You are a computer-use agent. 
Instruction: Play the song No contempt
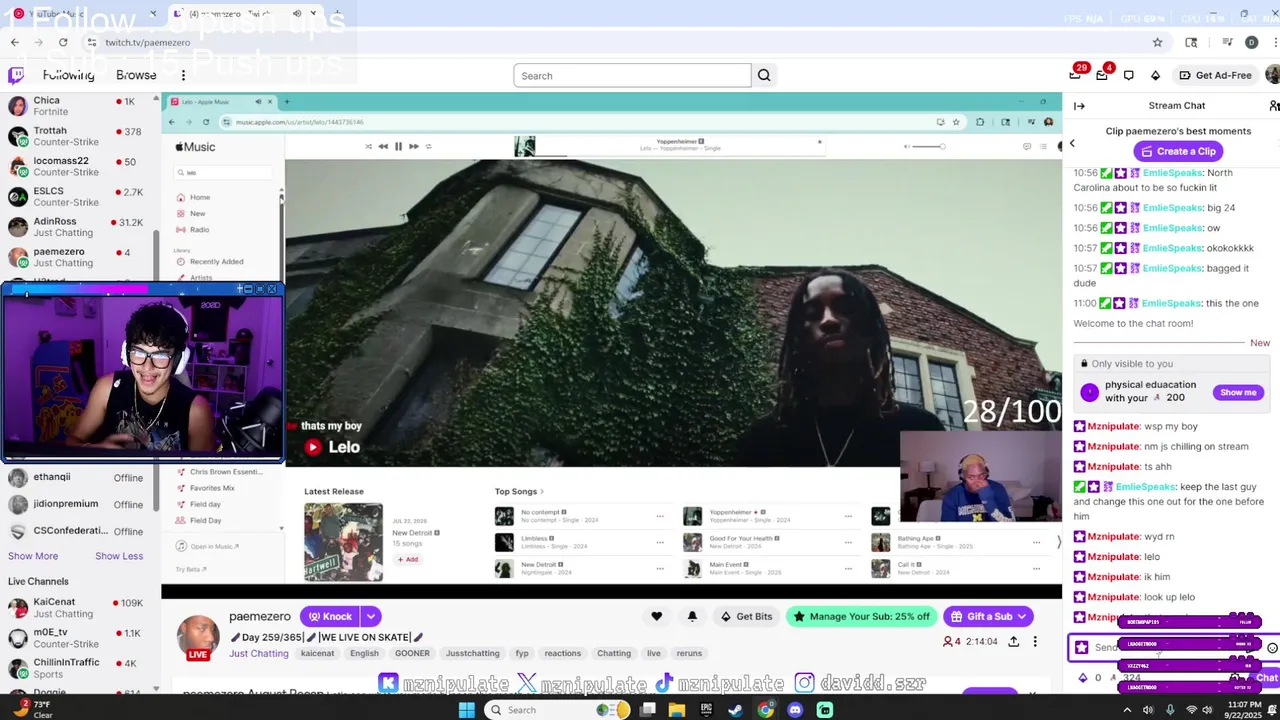tap(504, 516)
